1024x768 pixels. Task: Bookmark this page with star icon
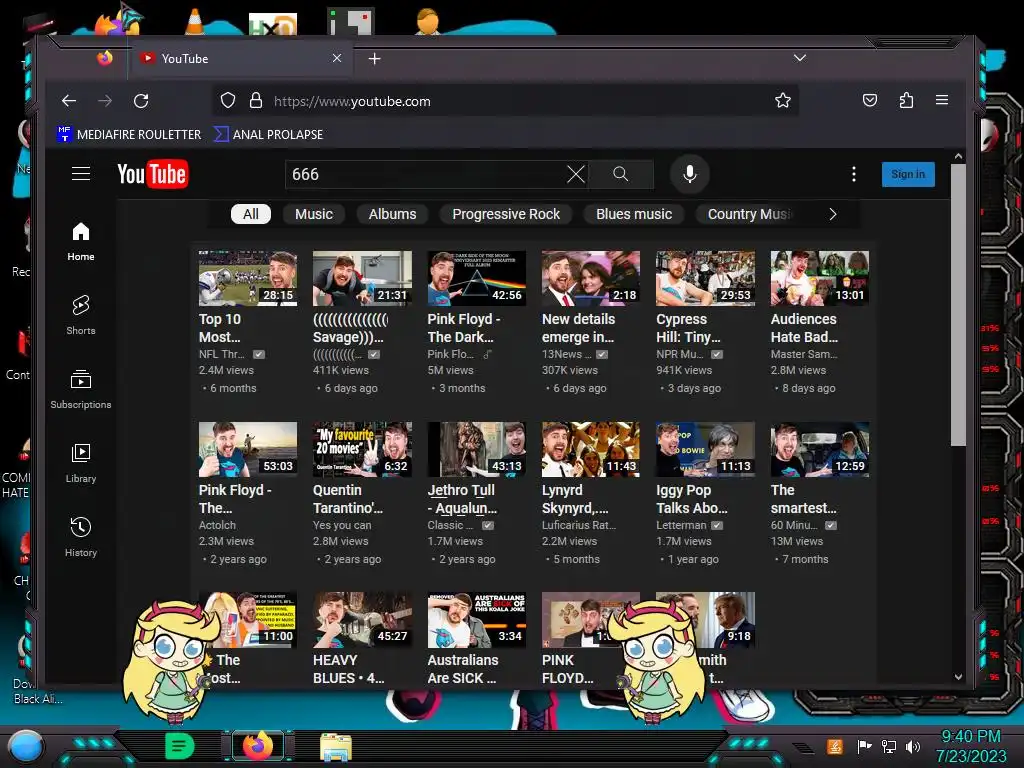tap(782, 101)
